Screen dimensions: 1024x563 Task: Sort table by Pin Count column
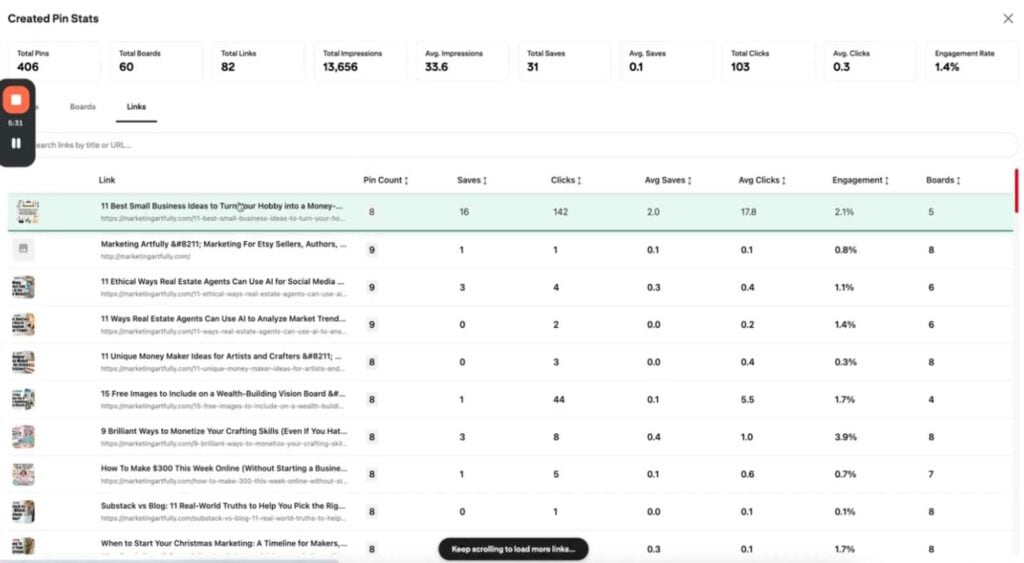(385, 180)
